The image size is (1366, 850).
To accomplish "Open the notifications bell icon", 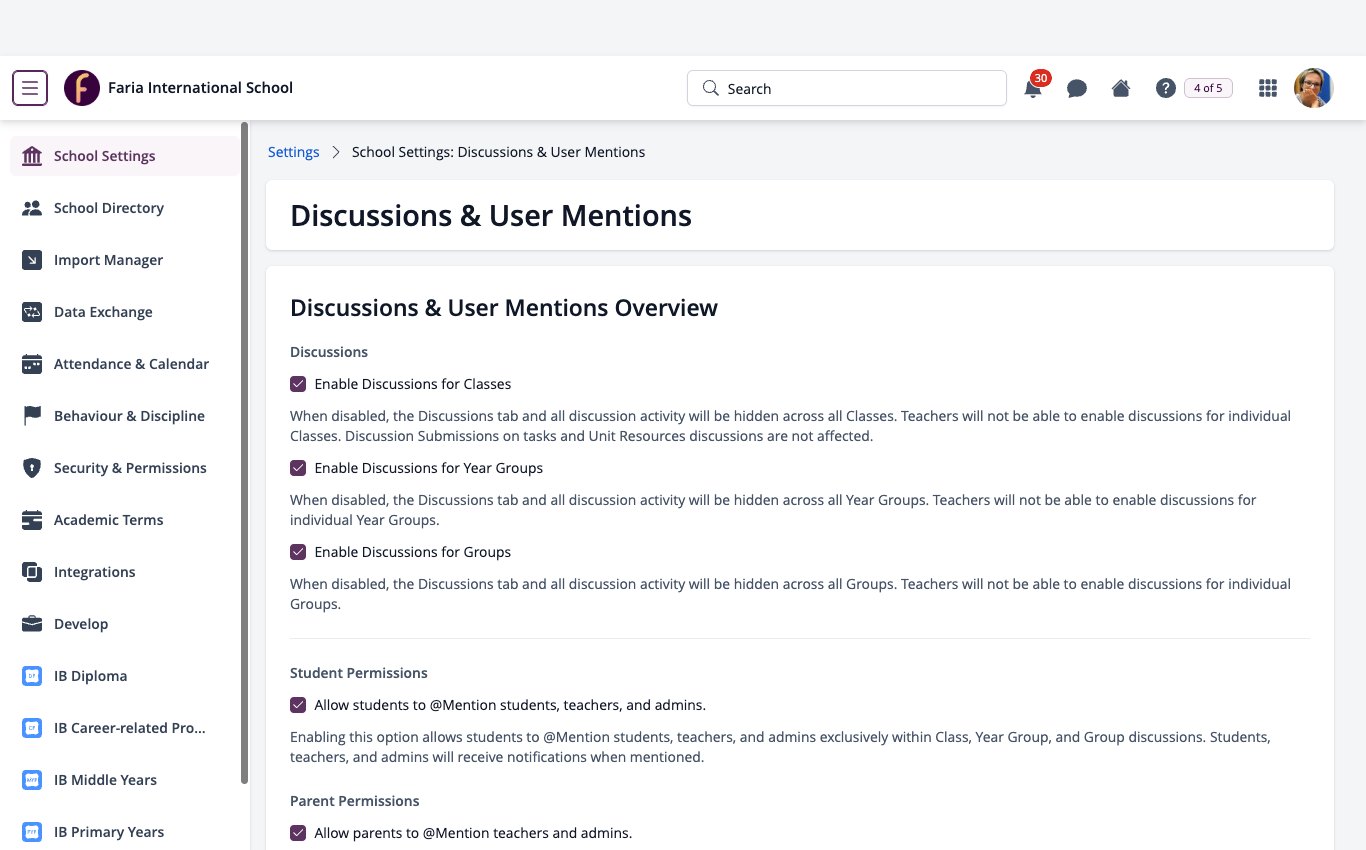I will [x=1033, y=88].
